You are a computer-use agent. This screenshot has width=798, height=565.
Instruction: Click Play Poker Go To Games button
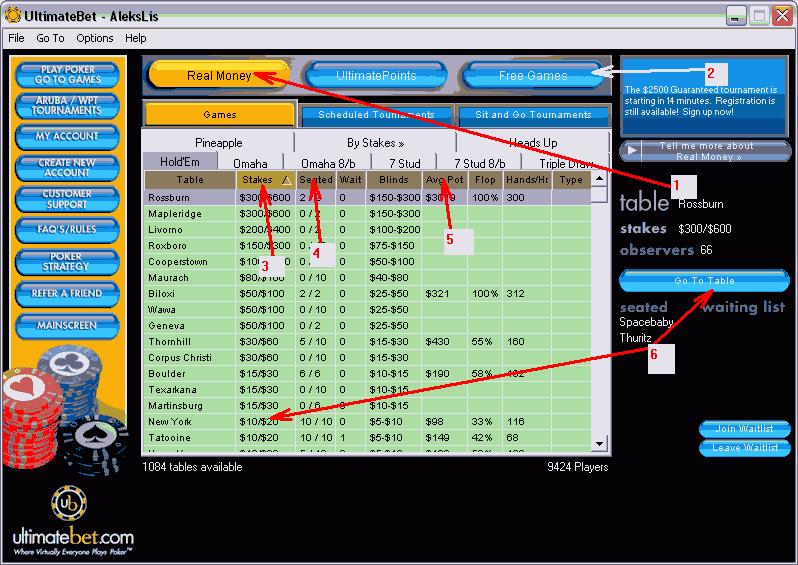pos(67,75)
